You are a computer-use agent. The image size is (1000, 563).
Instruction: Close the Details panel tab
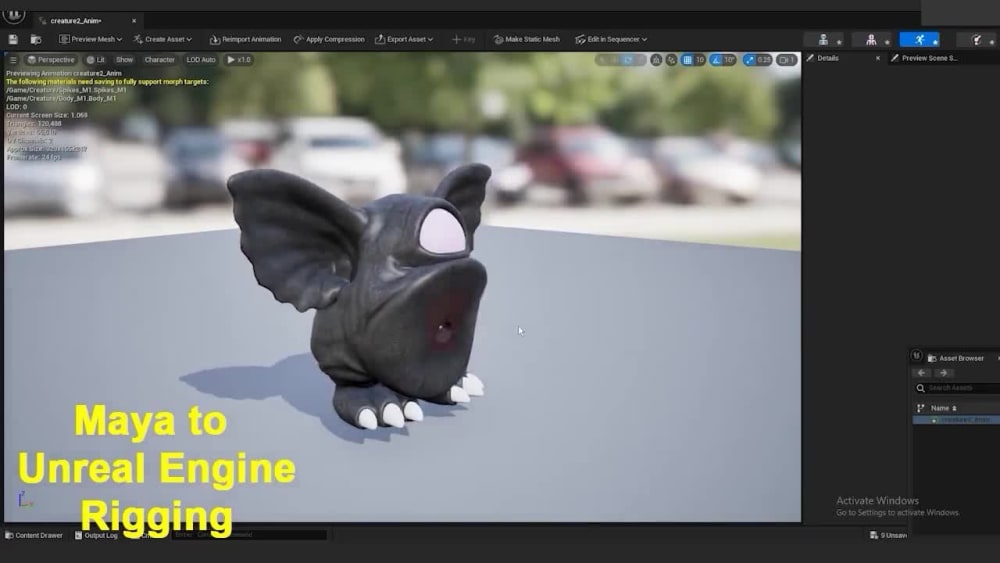tap(878, 58)
